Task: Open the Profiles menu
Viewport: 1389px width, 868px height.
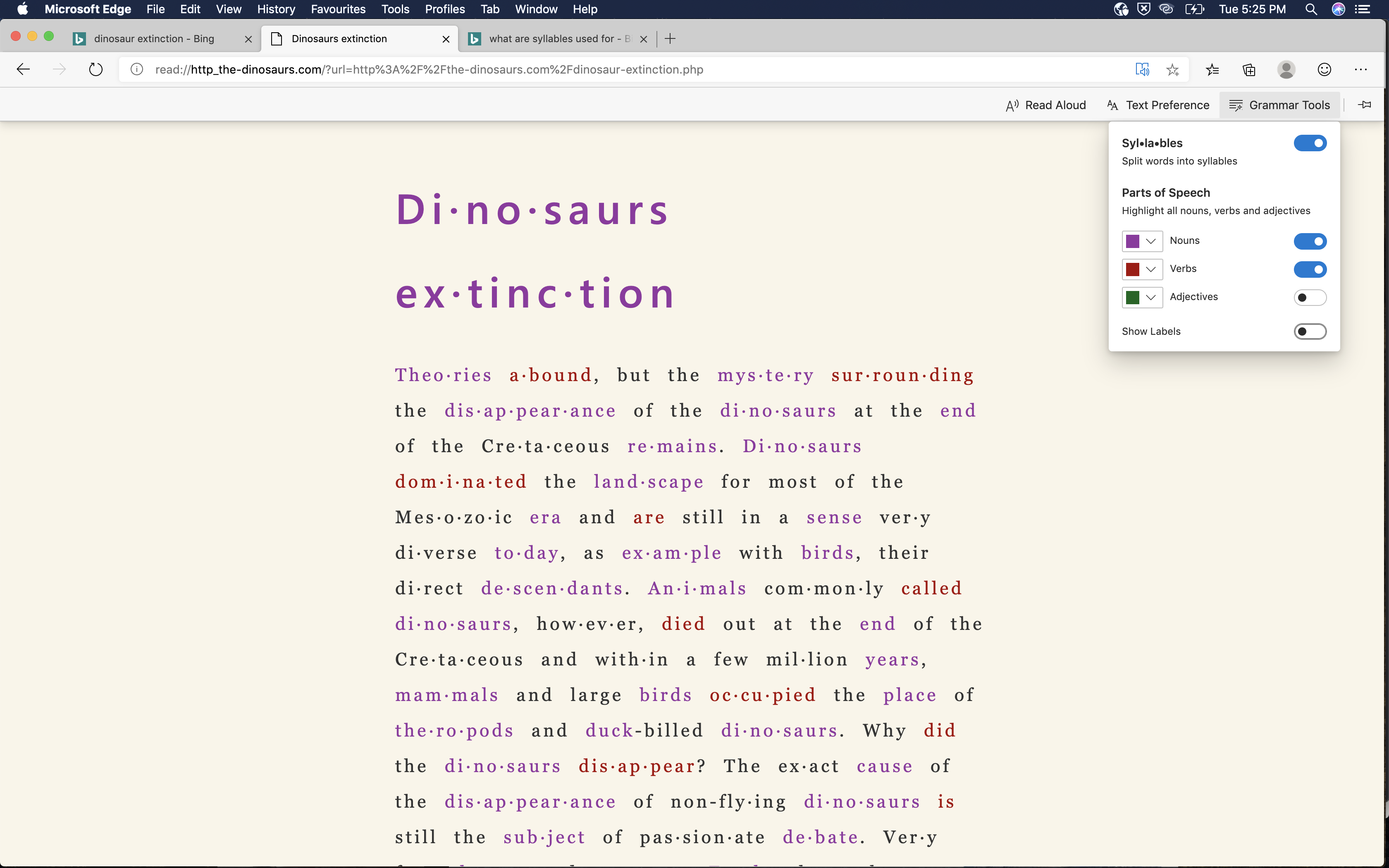Action: (x=445, y=9)
